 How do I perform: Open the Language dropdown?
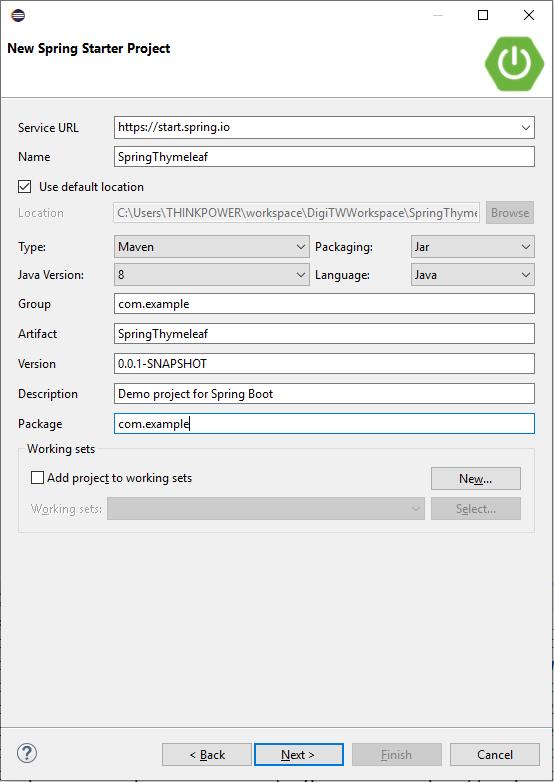pyautogui.click(x=473, y=275)
